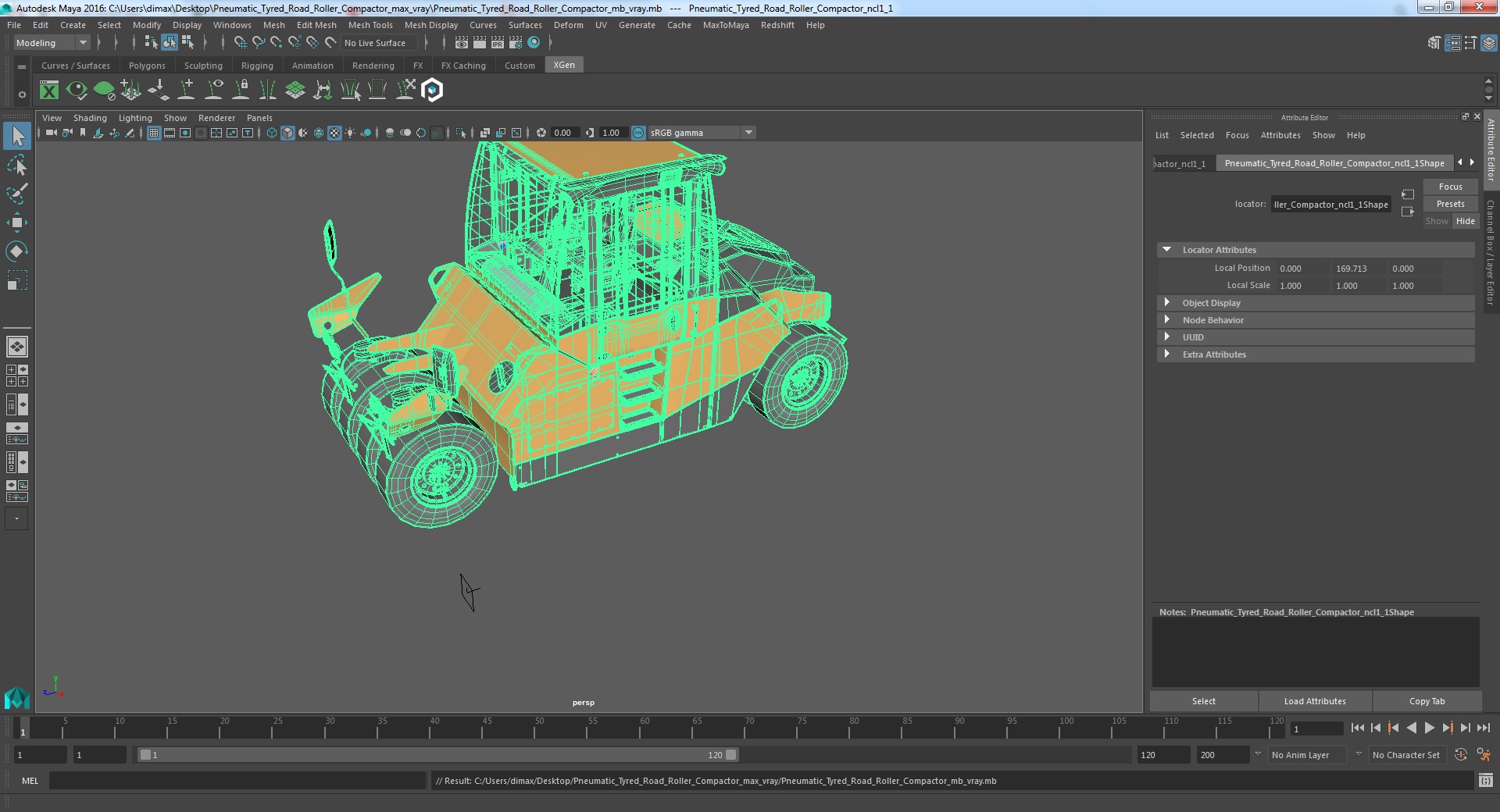Open the Mesh Tools menu
The width and height of the screenshot is (1500, 812).
[x=370, y=25]
